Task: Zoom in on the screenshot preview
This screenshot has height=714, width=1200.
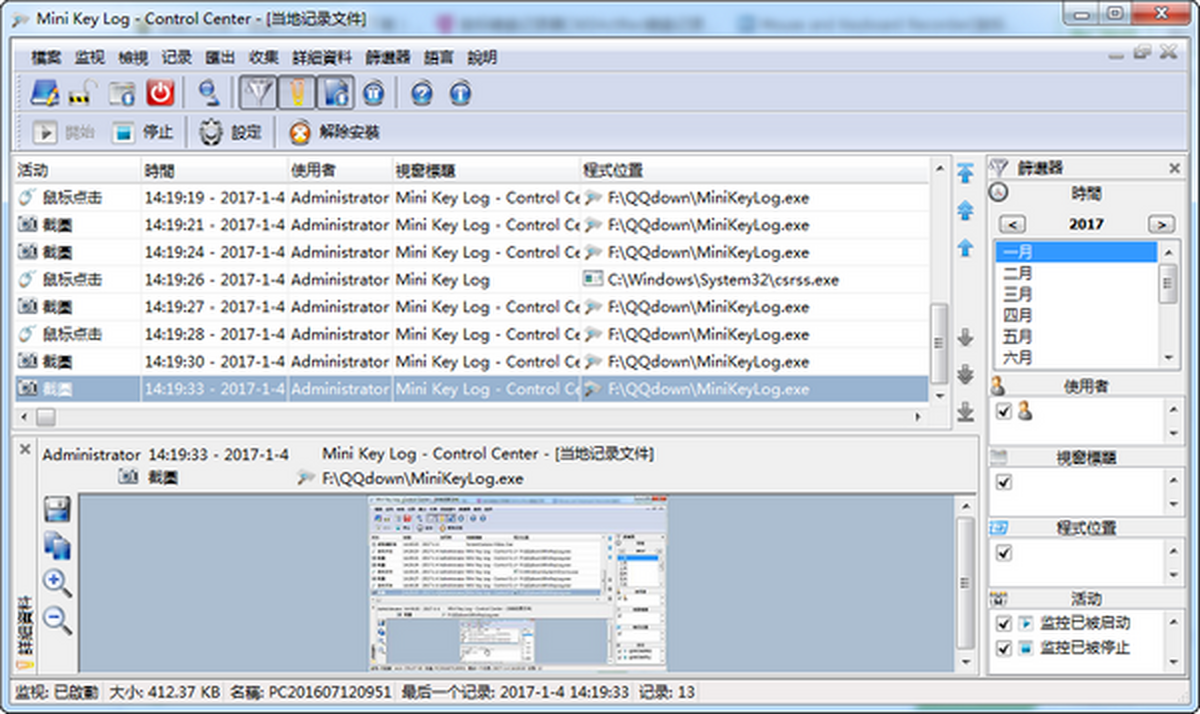Action: (x=57, y=583)
